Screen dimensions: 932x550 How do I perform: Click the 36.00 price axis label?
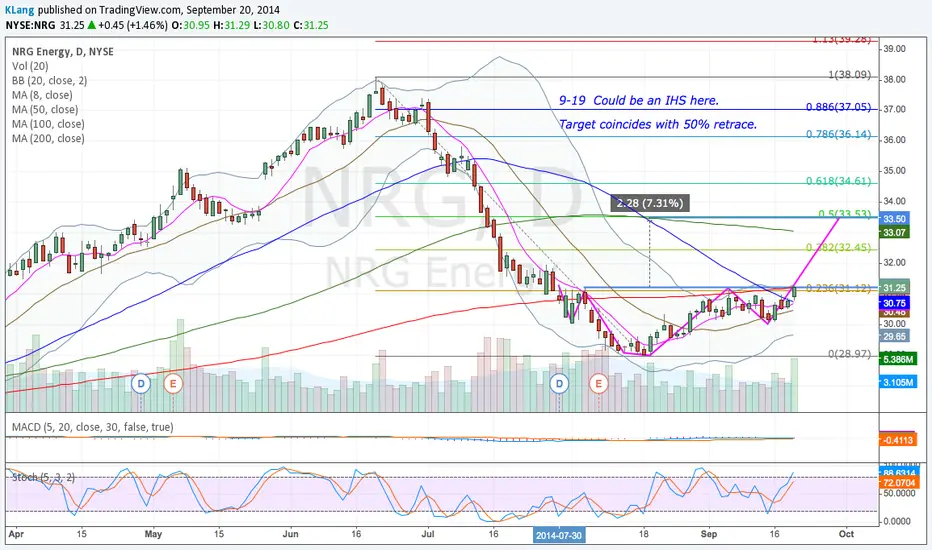[x=894, y=140]
